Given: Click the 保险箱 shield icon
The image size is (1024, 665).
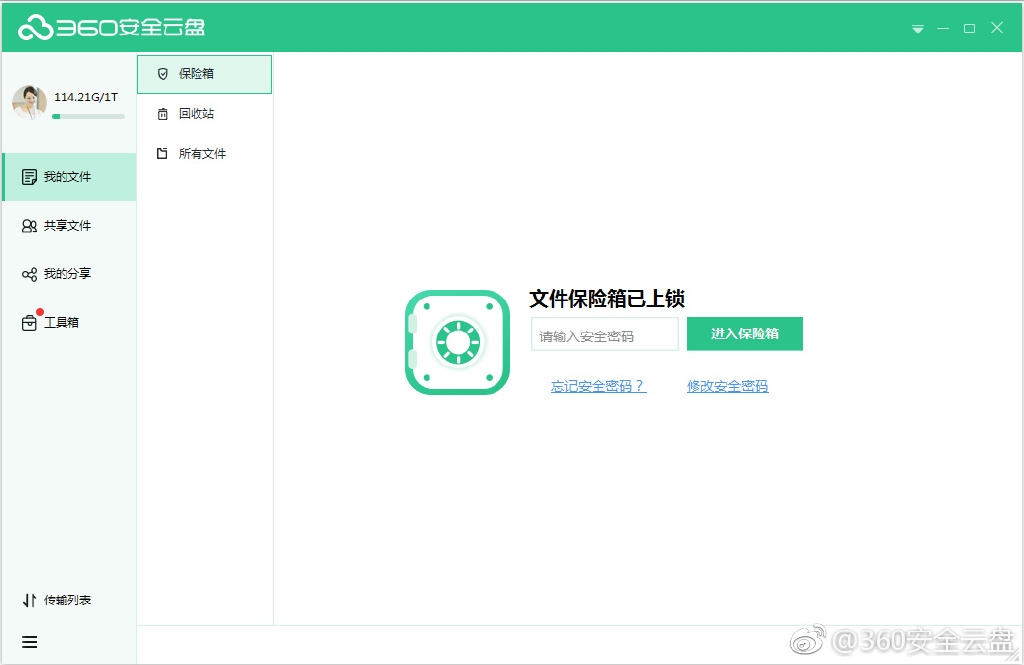Looking at the screenshot, I should pyautogui.click(x=163, y=74).
